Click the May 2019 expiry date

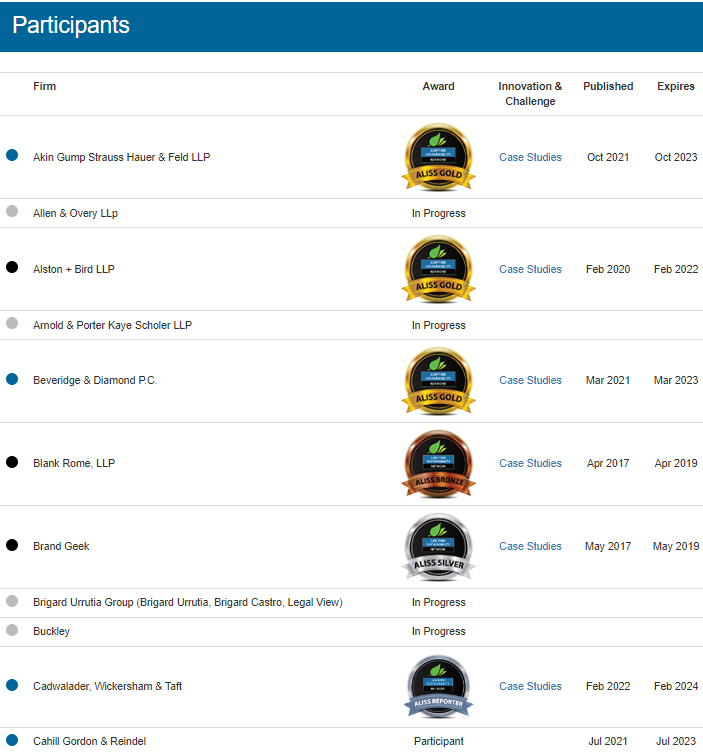tap(676, 546)
